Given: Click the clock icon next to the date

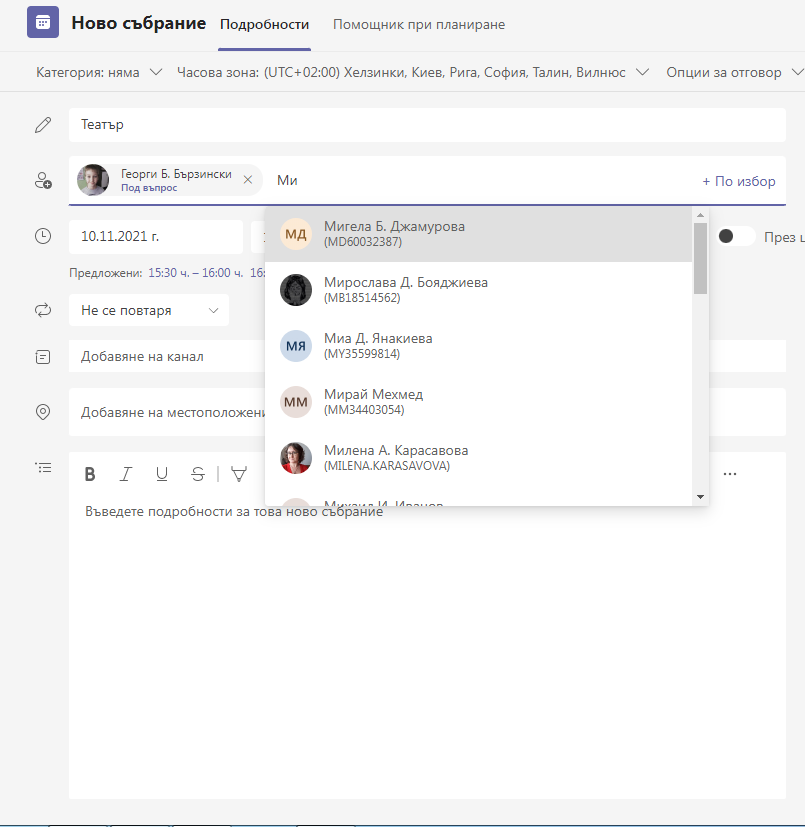Looking at the screenshot, I should tap(42, 235).
